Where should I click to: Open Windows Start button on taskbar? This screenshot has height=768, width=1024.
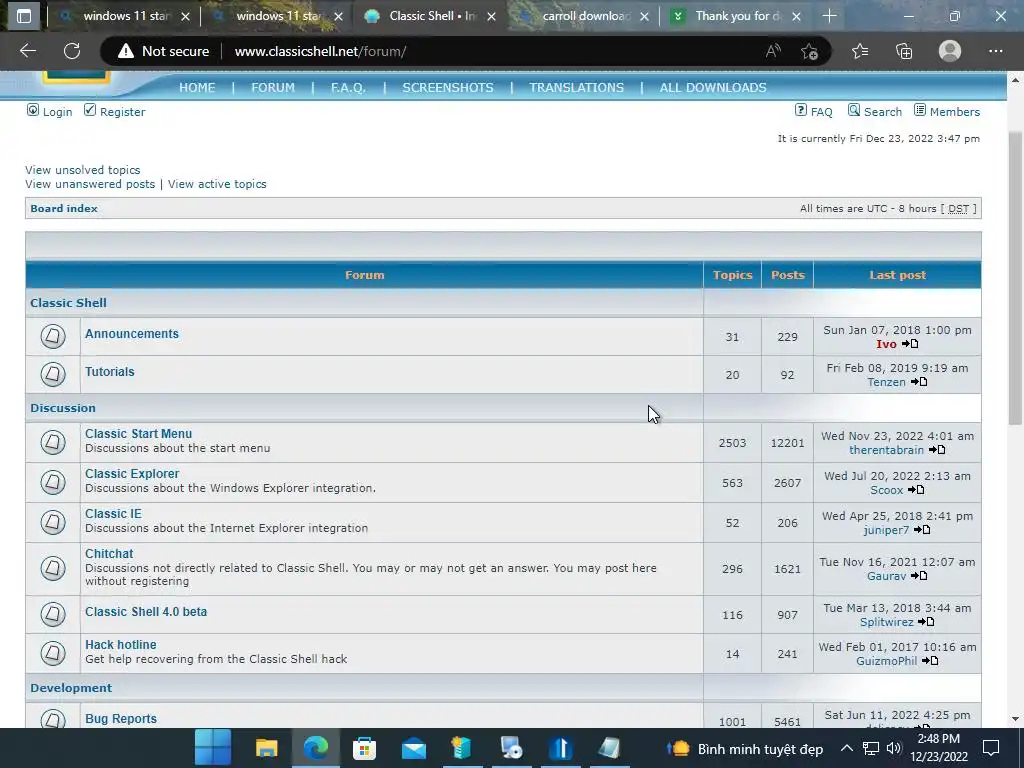click(213, 748)
